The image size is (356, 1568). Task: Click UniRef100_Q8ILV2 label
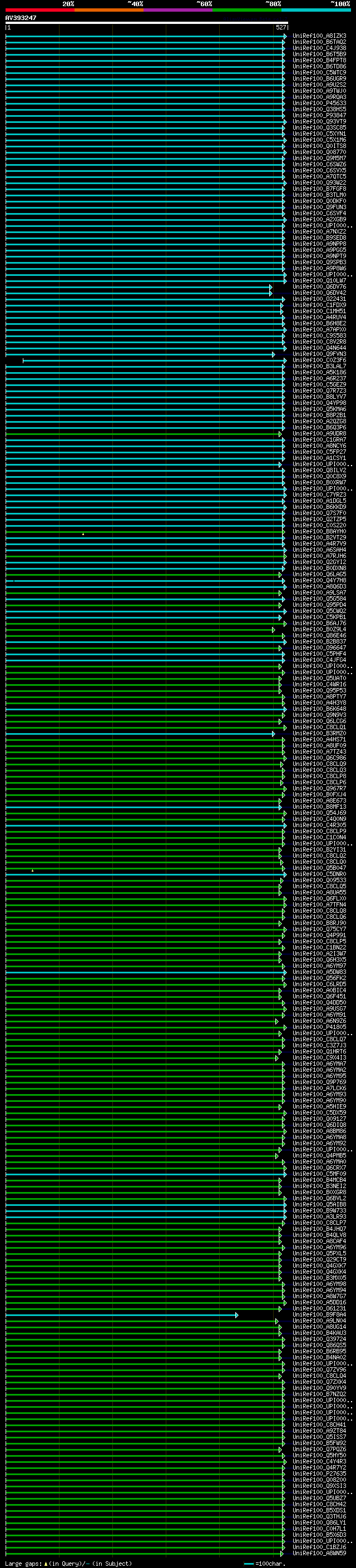pos(319,471)
